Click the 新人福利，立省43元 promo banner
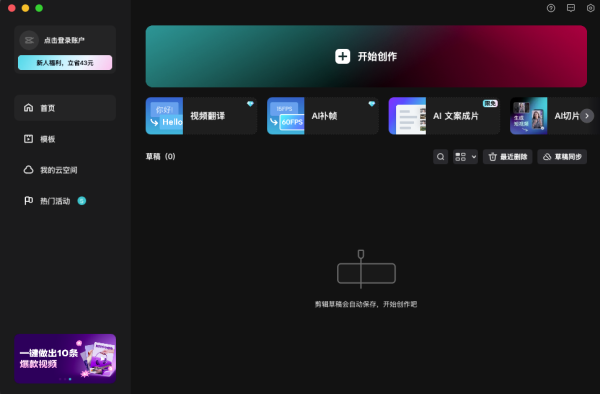Viewport: 600px width, 394px height. (x=65, y=63)
